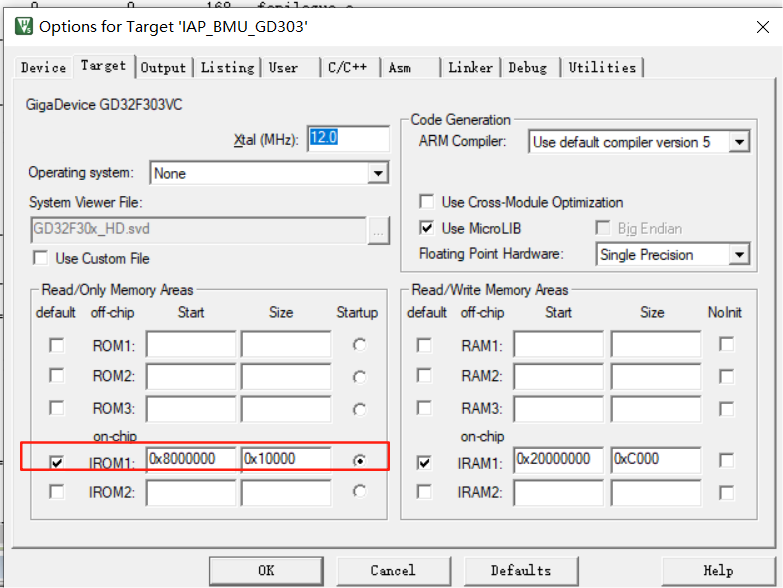The height and width of the screenshot is (588, 783).
Task: Check the ROM2 default checkbox
Action: point(56,375)
